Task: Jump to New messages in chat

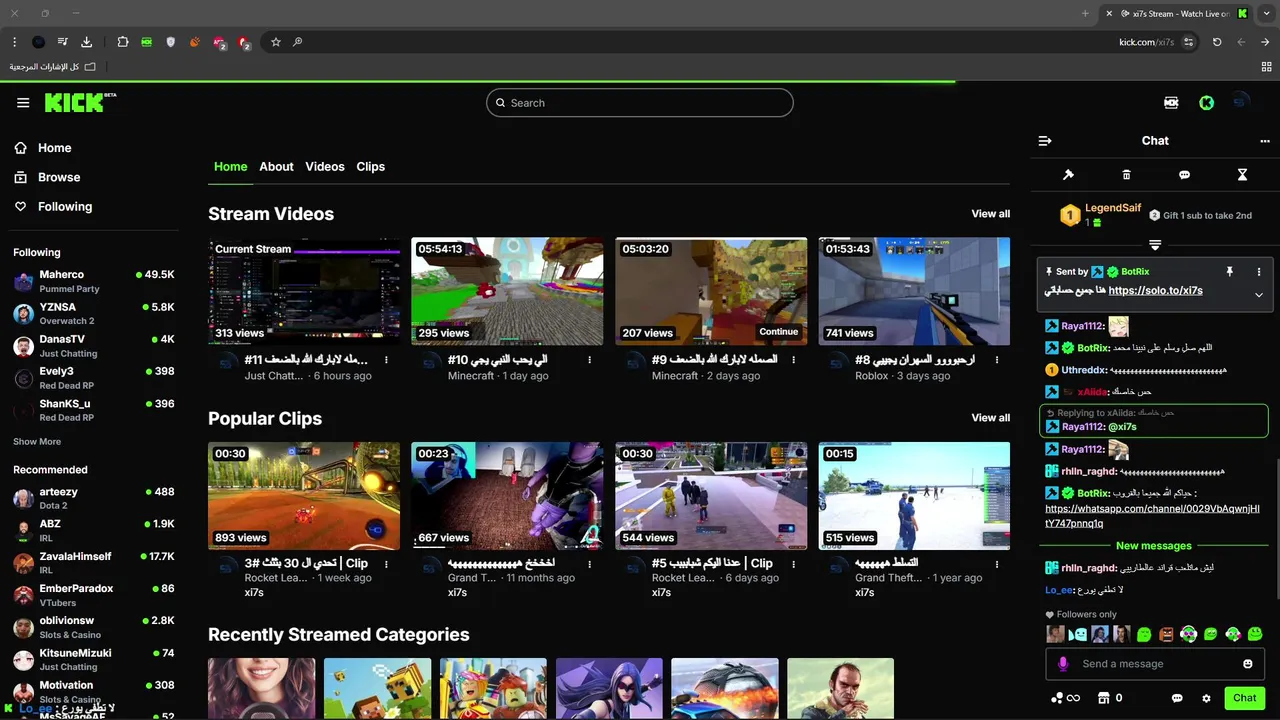Action: point(1153,546)
